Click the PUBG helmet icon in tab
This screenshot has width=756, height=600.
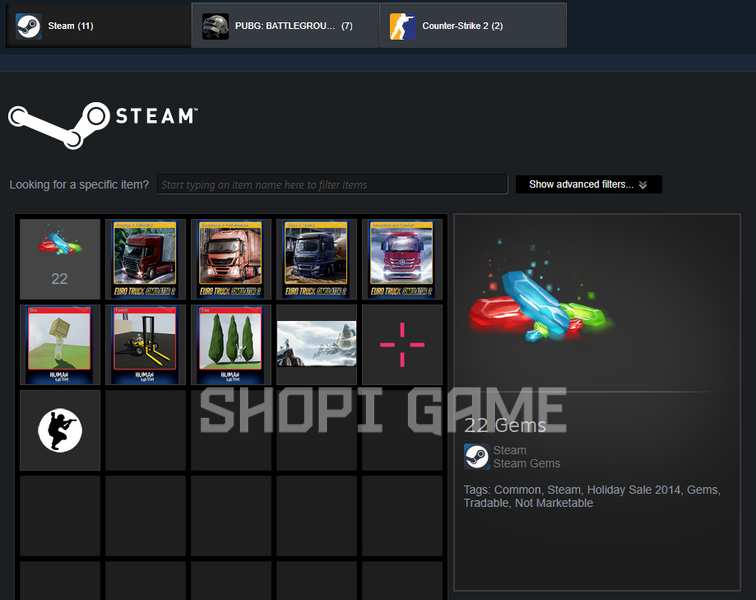click(x=215, y=26)
